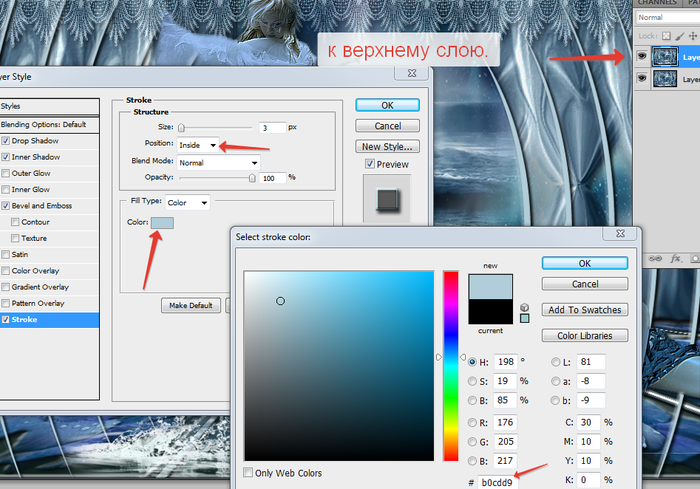
Task: Select the G green radio button
Action: 472,442
